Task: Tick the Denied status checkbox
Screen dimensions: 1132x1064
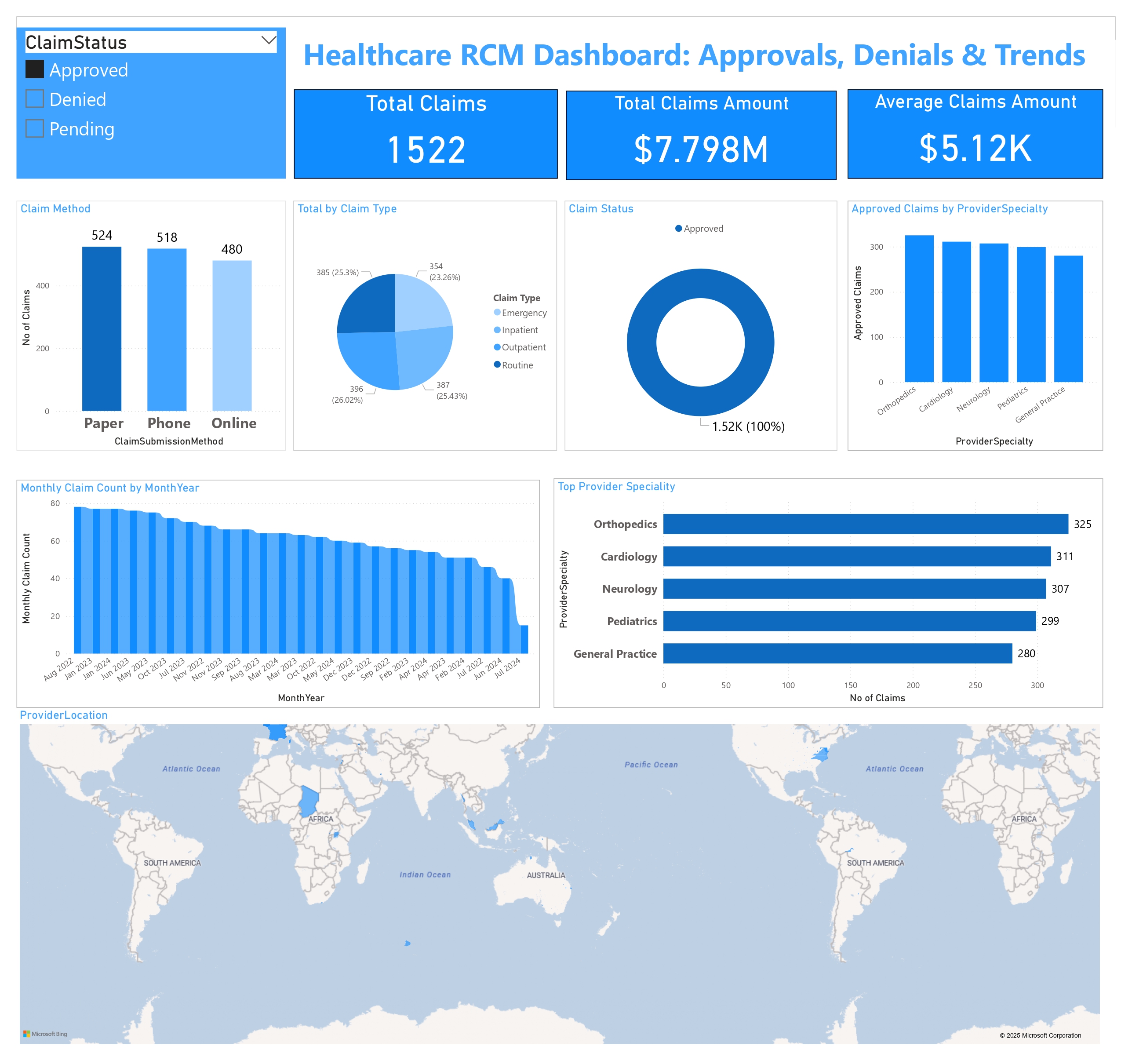Action: (x=35, y=99)
